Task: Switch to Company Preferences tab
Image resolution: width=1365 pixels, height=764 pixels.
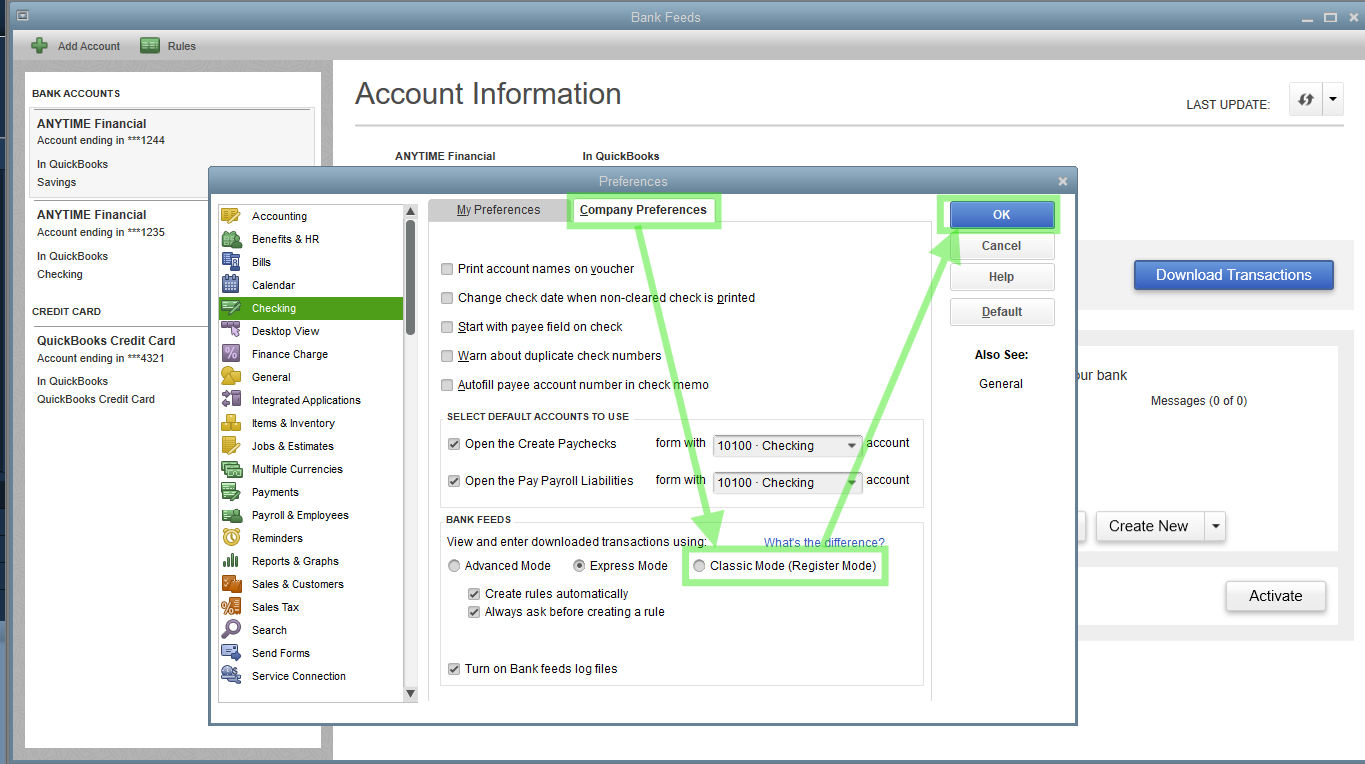Action: click(643, 210)
